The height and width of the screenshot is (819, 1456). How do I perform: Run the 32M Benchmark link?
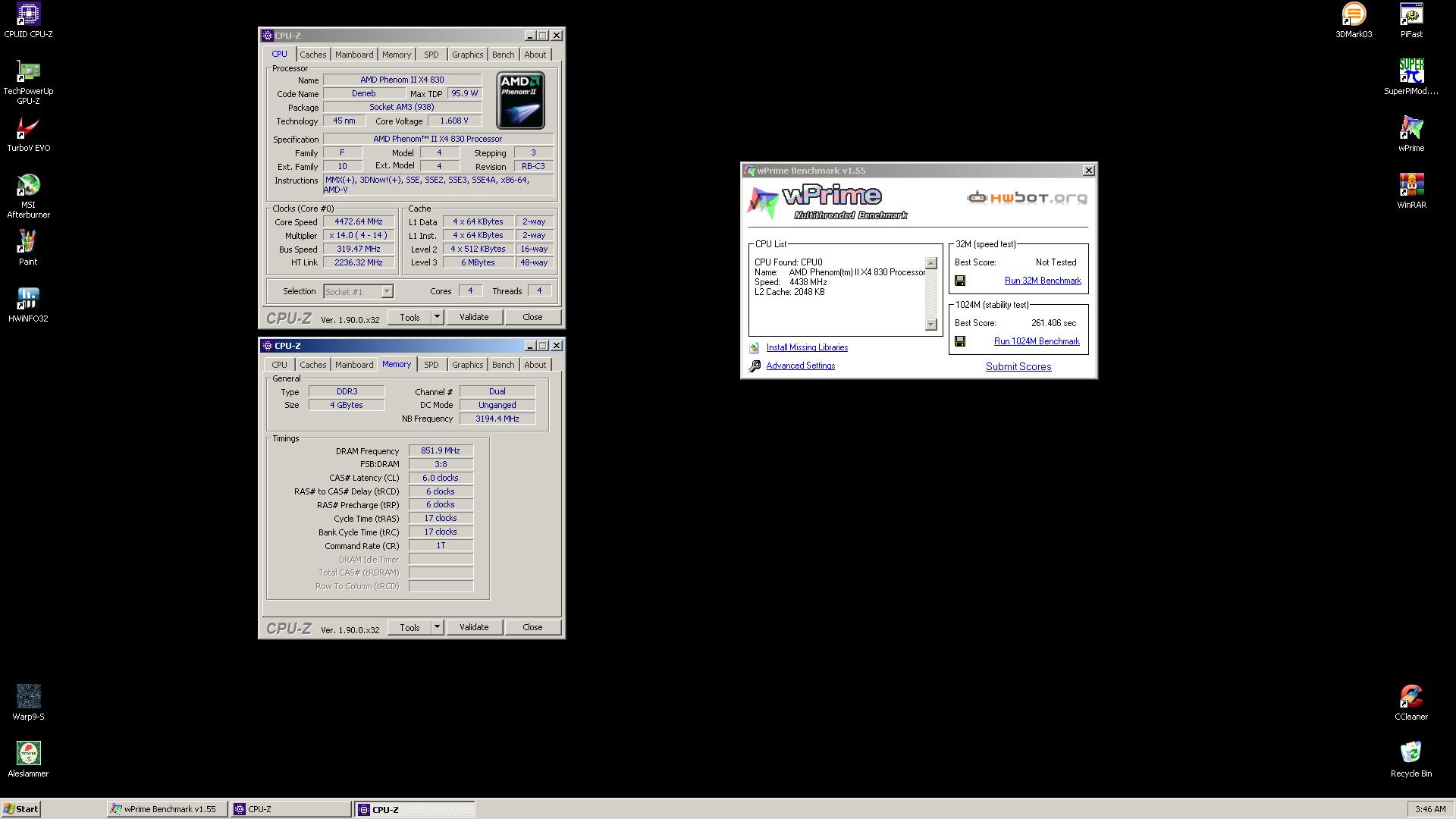coord(1043,281)
